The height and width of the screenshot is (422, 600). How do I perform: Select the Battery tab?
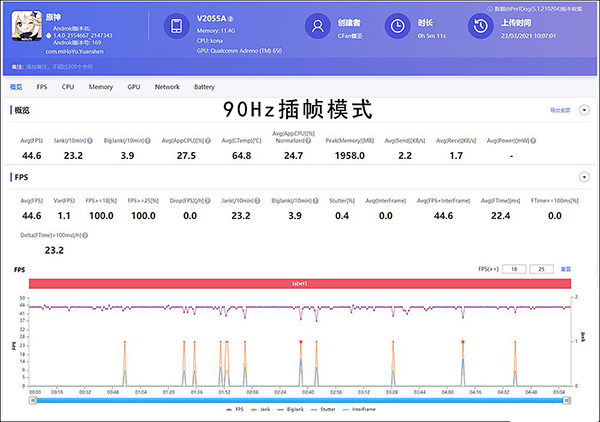(204, 87)
